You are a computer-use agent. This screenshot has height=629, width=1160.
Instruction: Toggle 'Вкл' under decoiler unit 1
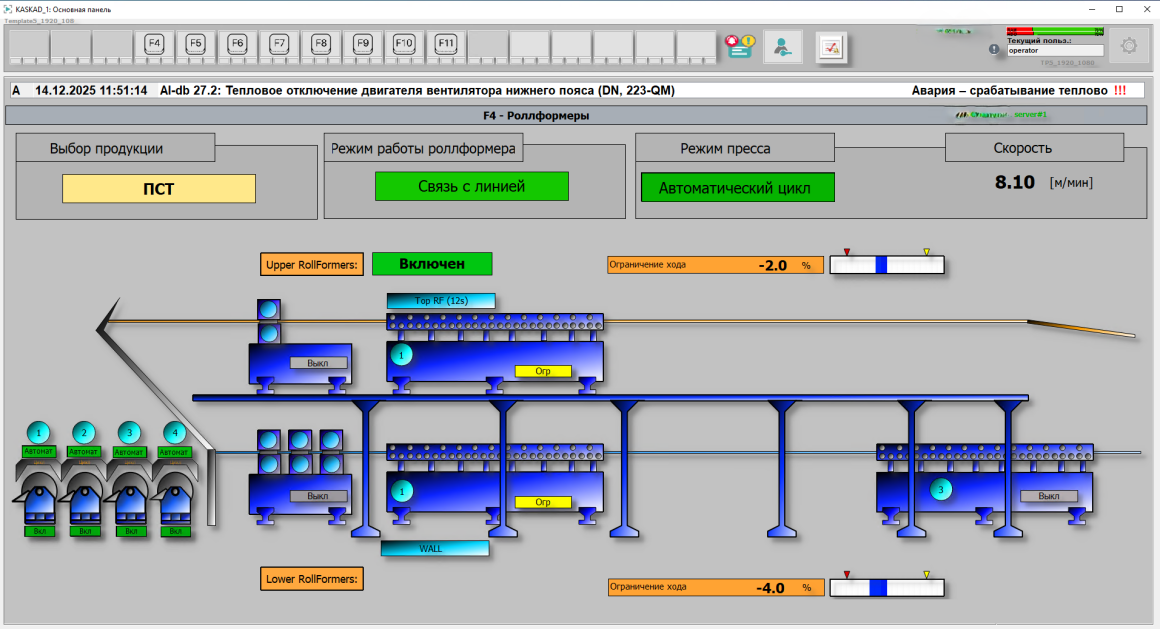tap(39, 531)
